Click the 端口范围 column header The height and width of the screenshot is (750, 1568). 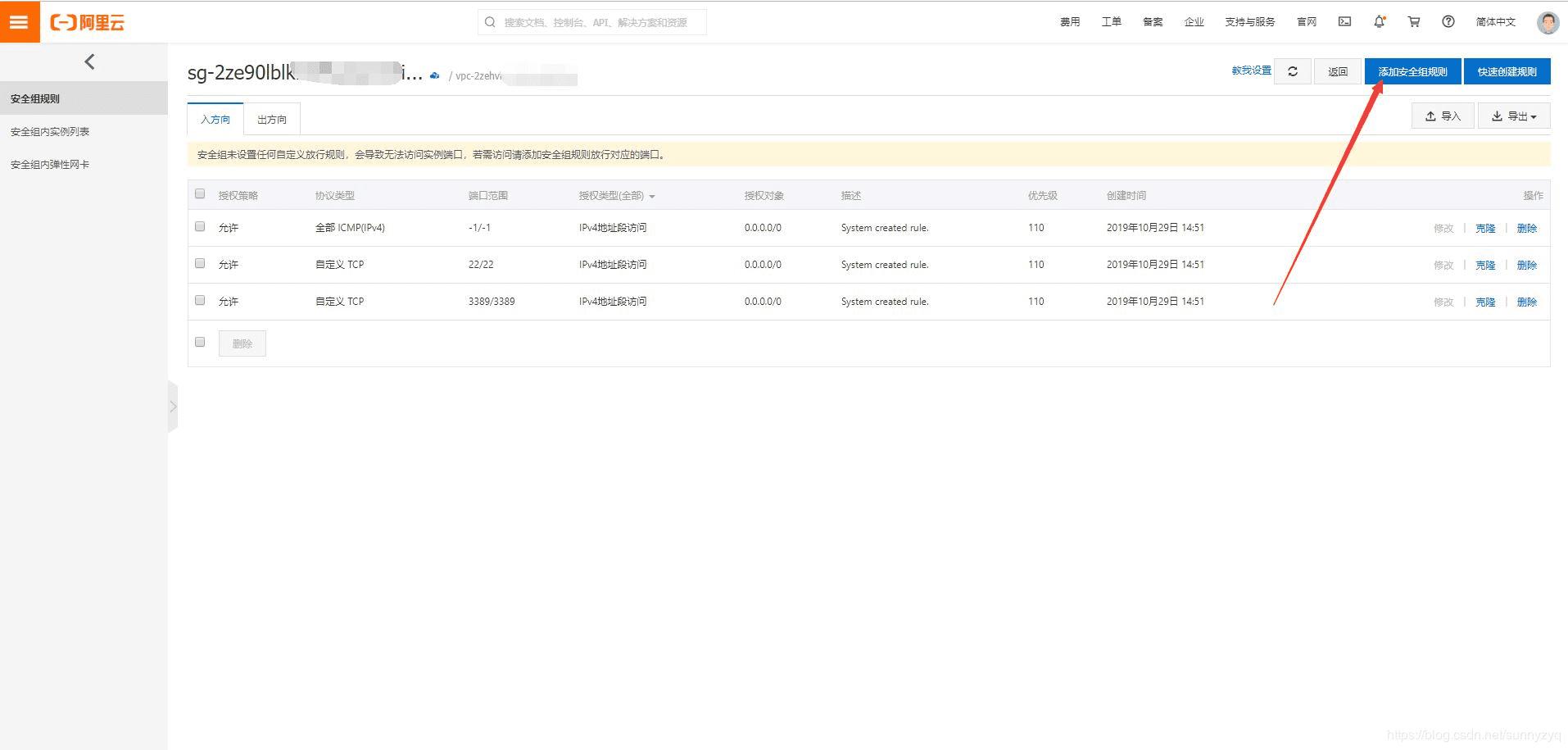click(488, 196)
